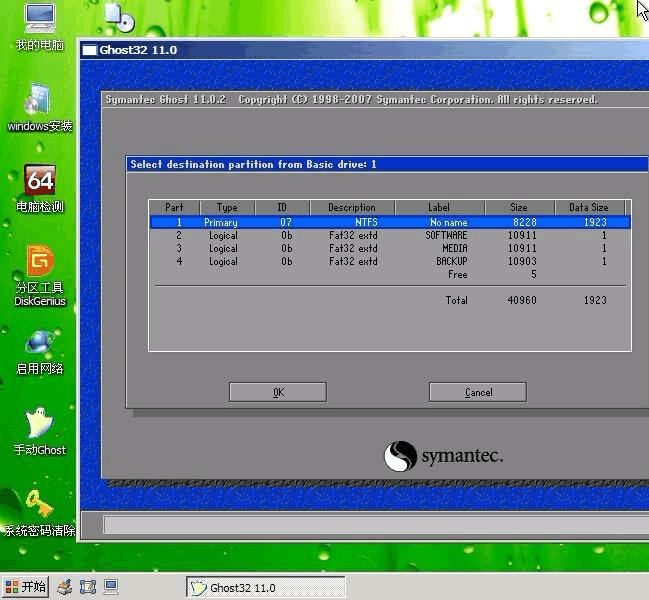Viewport: 649px width, 600px height.
Task: Click the Data Size column header
Action: (x=589, y=207)
